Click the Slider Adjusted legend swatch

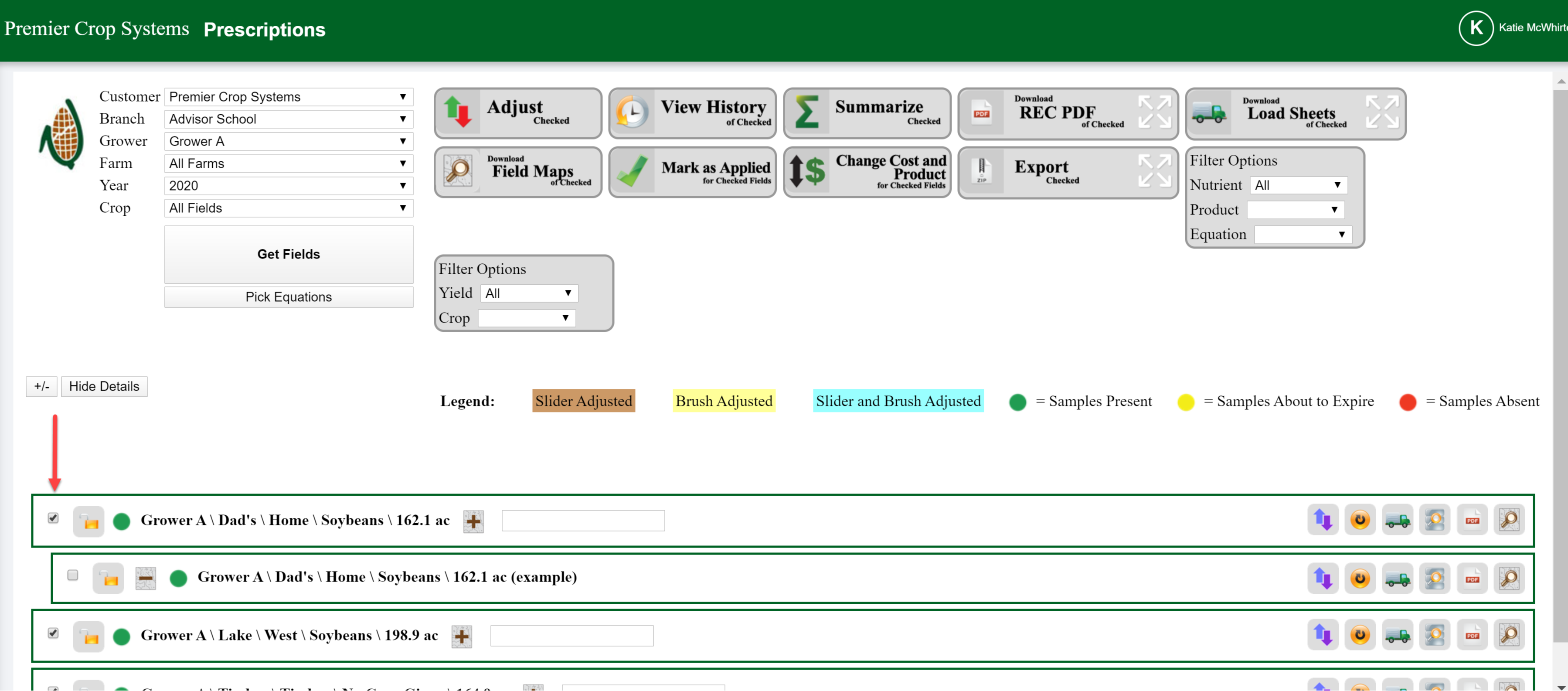[x=583, y=401]
